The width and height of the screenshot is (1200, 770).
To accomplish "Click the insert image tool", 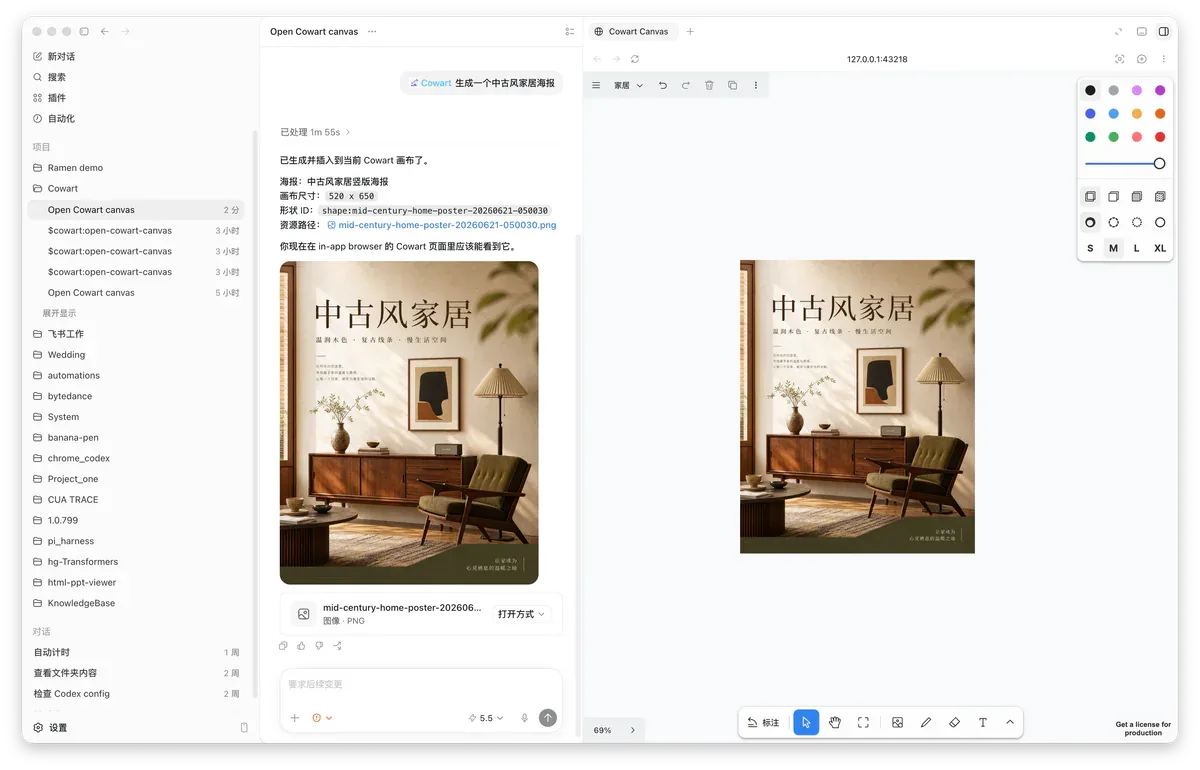I will (897, 722).
